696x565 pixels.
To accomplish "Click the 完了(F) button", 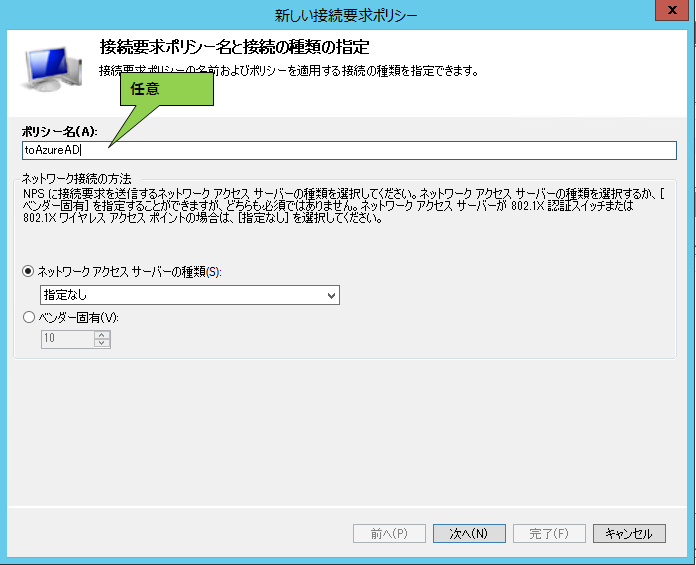I will pos(549,533).
